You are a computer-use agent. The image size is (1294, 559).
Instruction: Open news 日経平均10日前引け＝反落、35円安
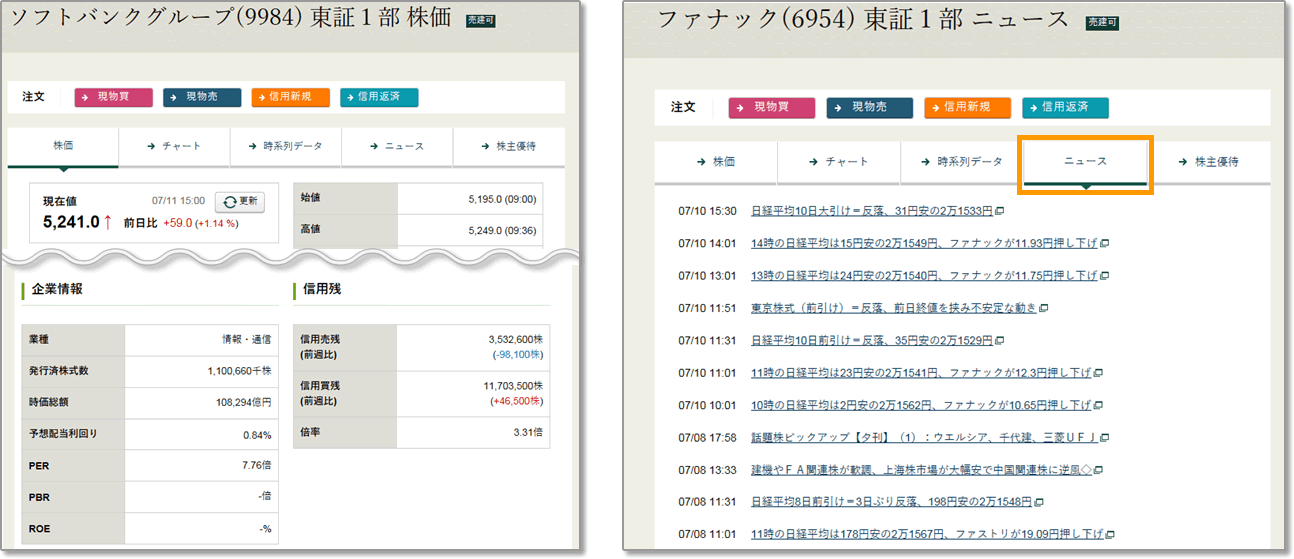point(871,340)
